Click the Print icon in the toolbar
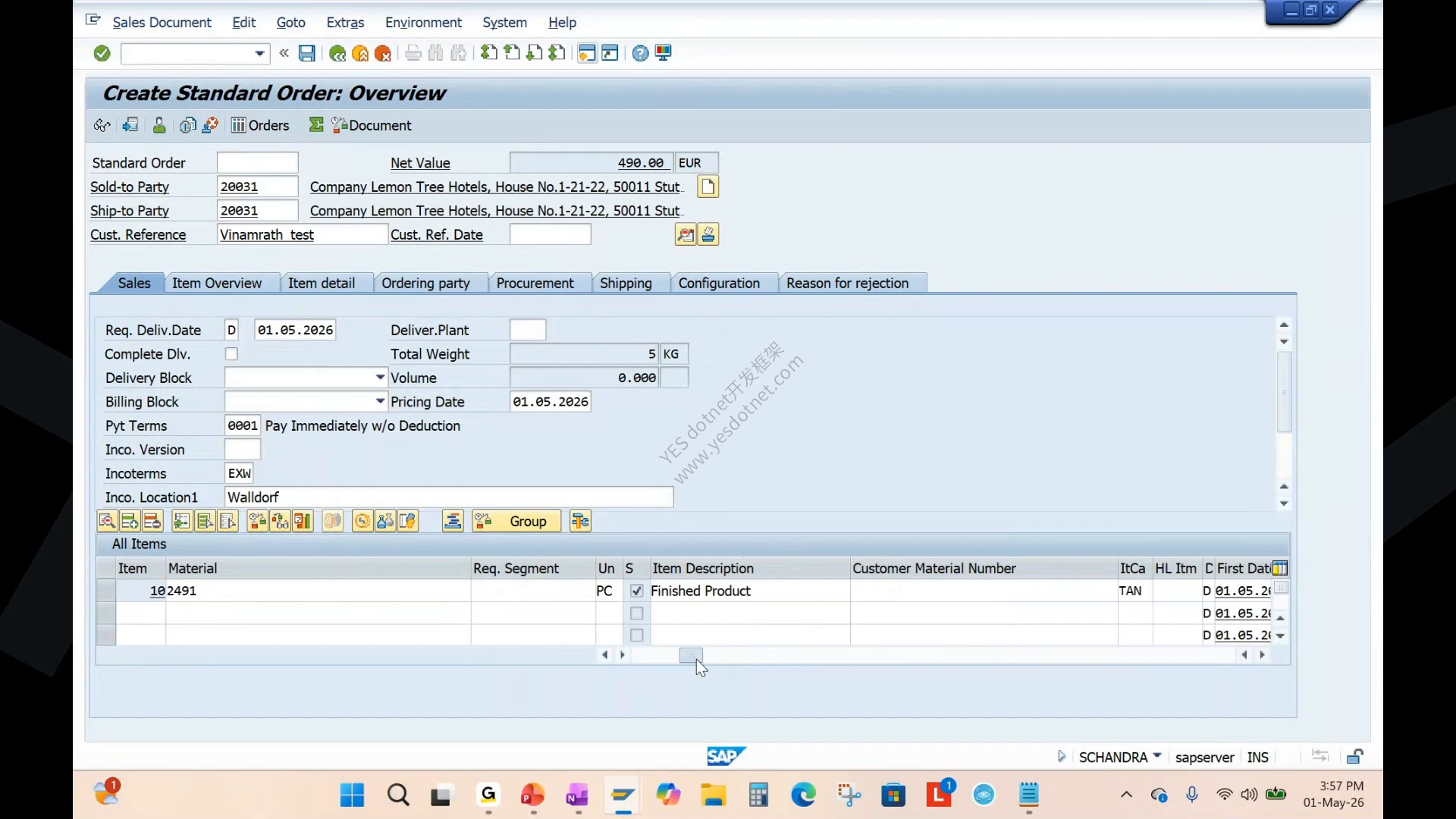Screen dimensions: 1456x819 (x=413, y=53)
